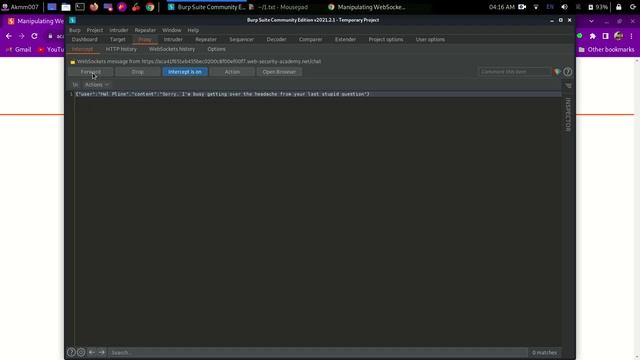Click the editor layout icon above Inspector
This screenshot has width=640, height=360.
568,86
